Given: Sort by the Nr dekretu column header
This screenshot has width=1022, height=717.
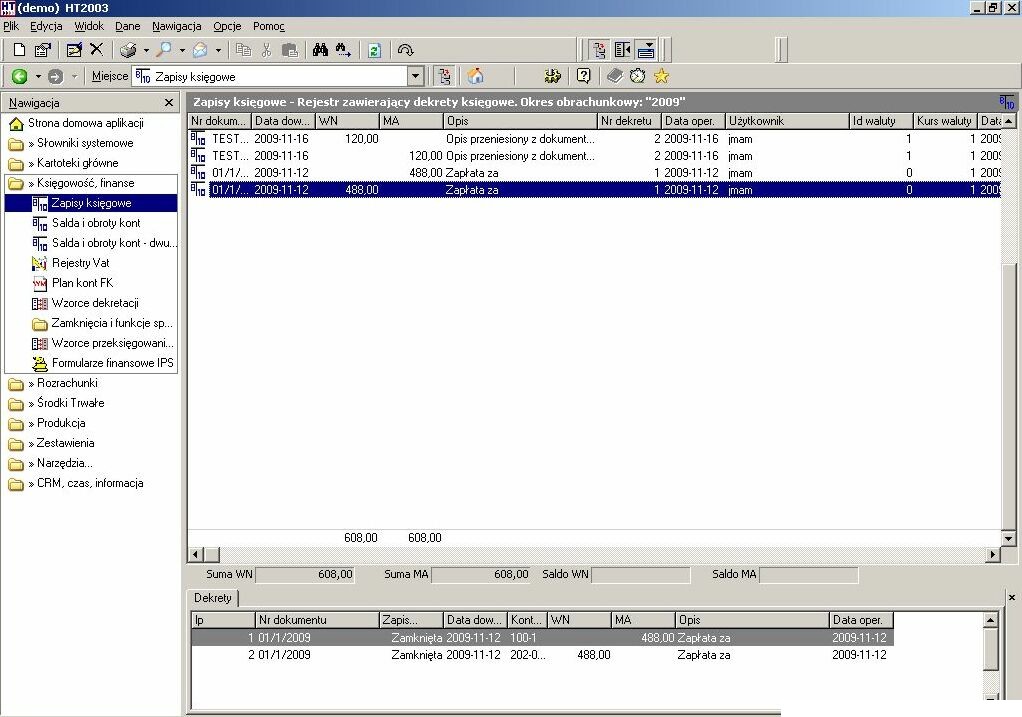Looking at the screenshot, I should click(x=629, y=121).
